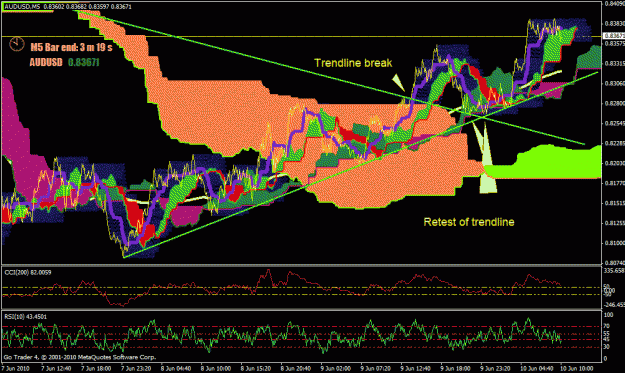The height and width of the screenshot is (373, 625).
Task: Click the CCI(200) 82.0059 indicator label
Action: [x=28, y=273]
